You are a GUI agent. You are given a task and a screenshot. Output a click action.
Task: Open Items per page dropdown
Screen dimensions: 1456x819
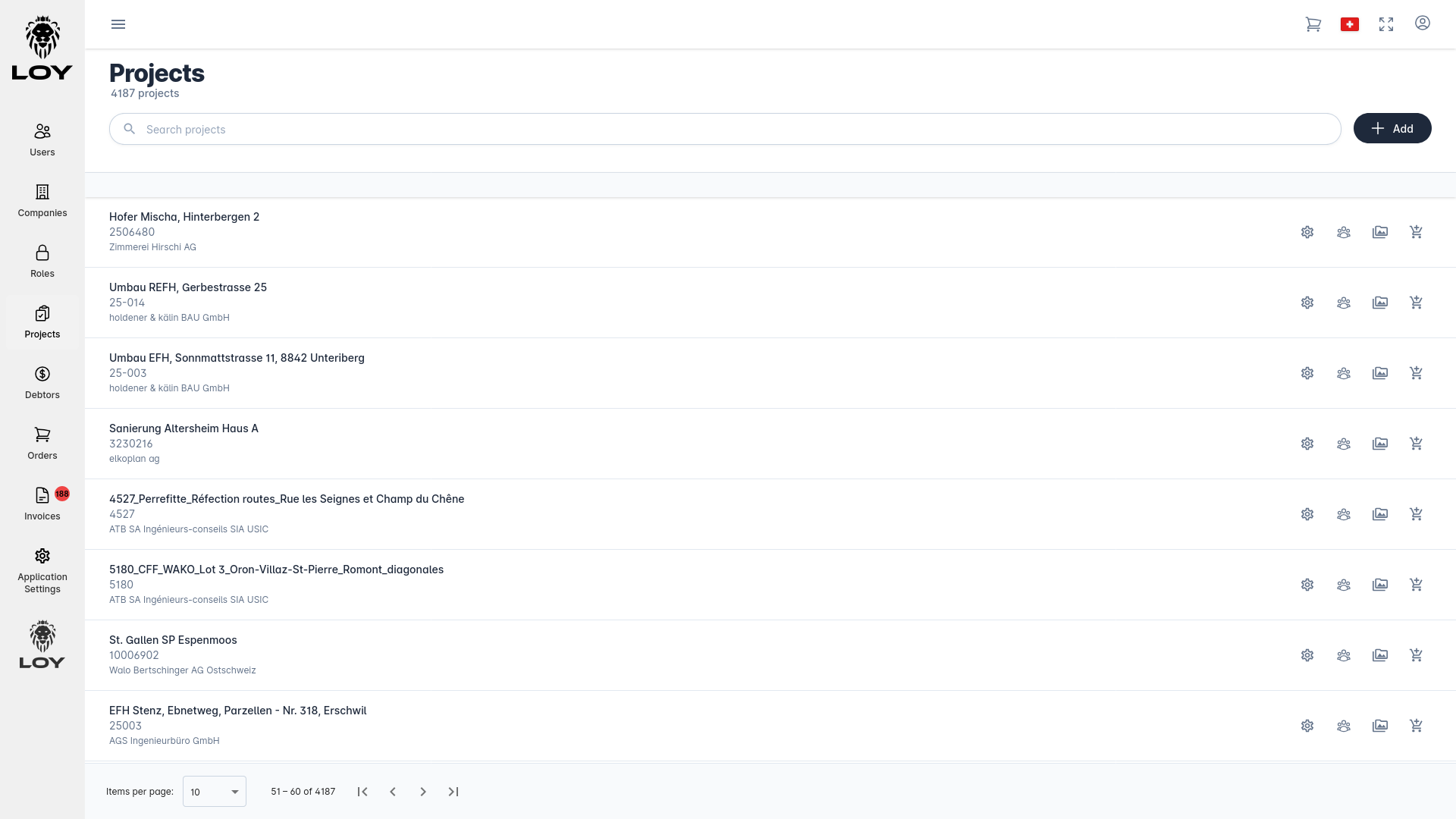pos(215,792)
